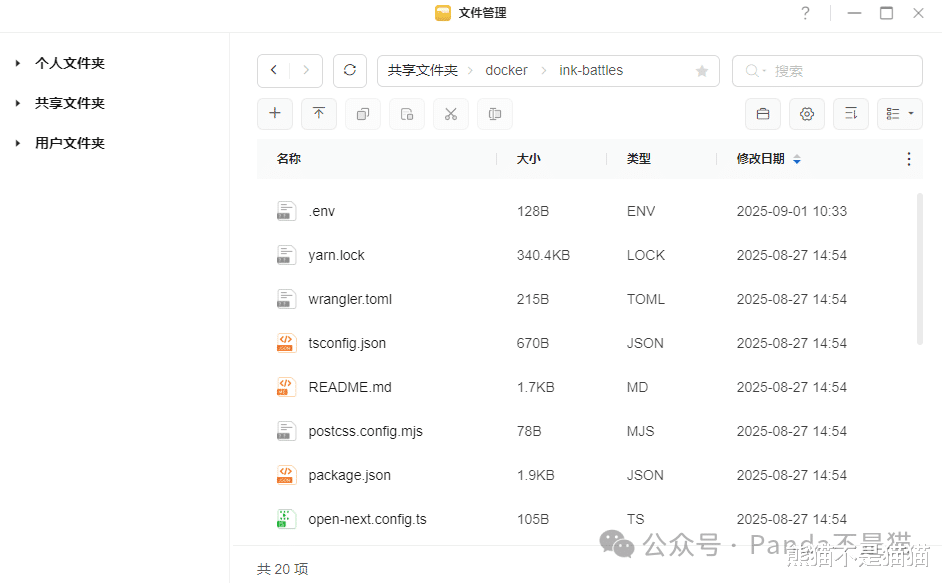Open the view mode dropdown
The height and width of the screenshot is (583, 942).
click(899, 114)
